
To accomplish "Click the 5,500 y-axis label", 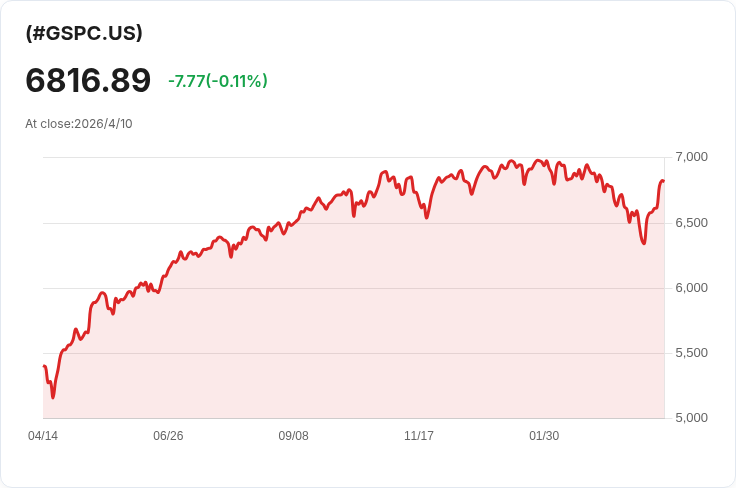I will (691, 353).
